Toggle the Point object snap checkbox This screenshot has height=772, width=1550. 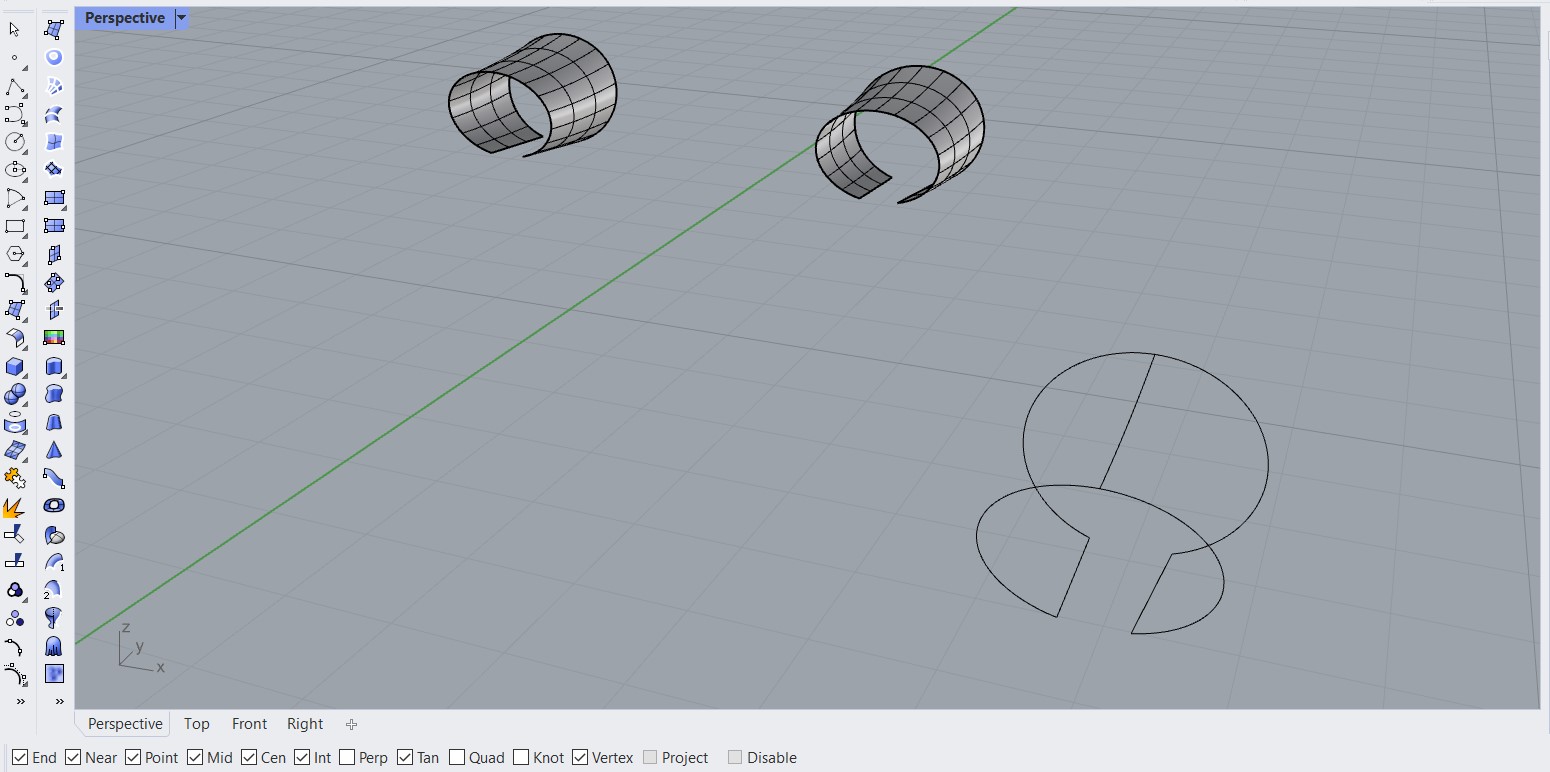pyautogui.click(x=132, y=757)
